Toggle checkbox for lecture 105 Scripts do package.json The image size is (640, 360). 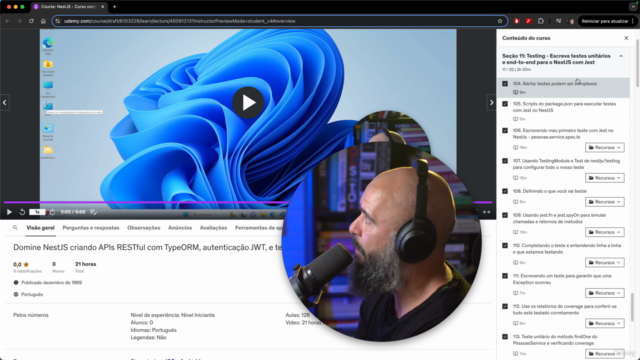coord(505,104)
